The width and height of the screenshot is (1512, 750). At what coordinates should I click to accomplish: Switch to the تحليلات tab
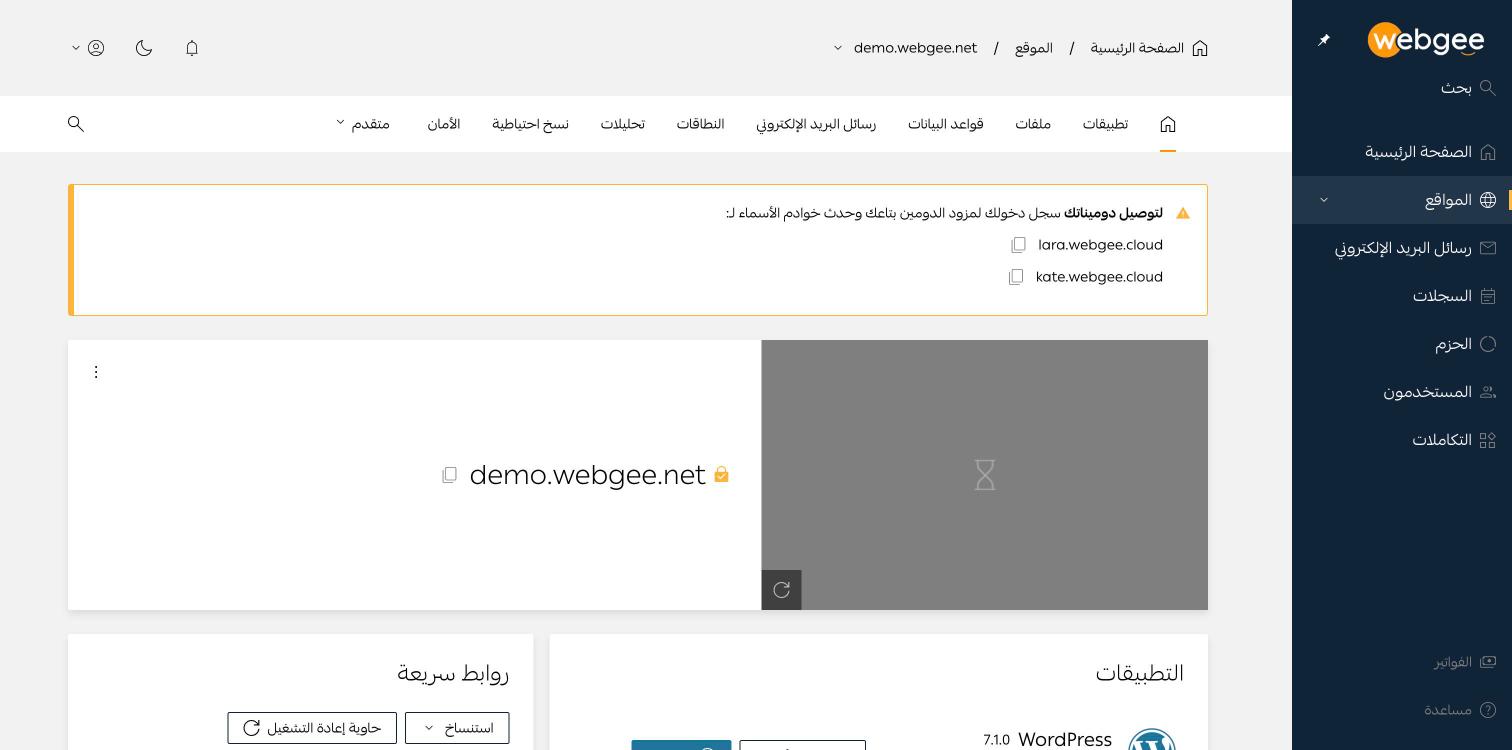pyautogui.click(x=622, y=124)
